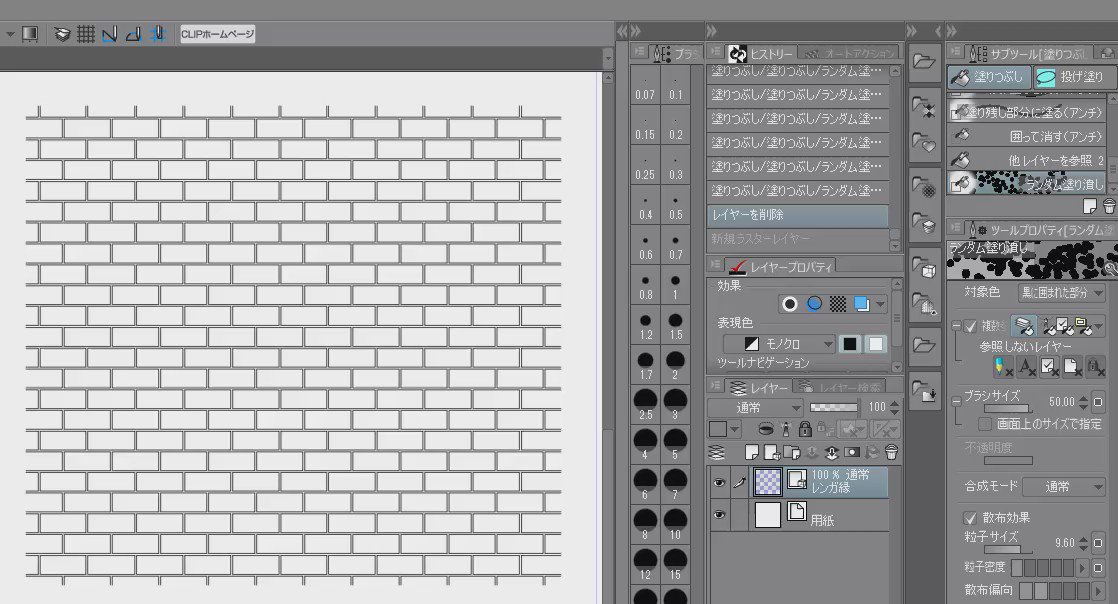Select the 投げ塗り subtool group
The width and height of the screenshot is (1118, 604).
tap(1075, 76)
